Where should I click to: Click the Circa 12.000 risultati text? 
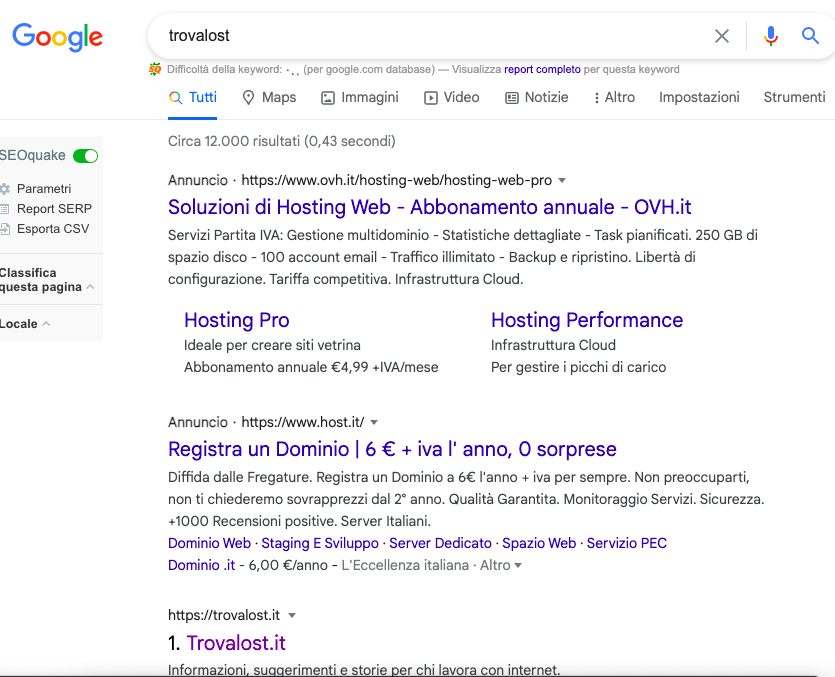pos(282,141)
